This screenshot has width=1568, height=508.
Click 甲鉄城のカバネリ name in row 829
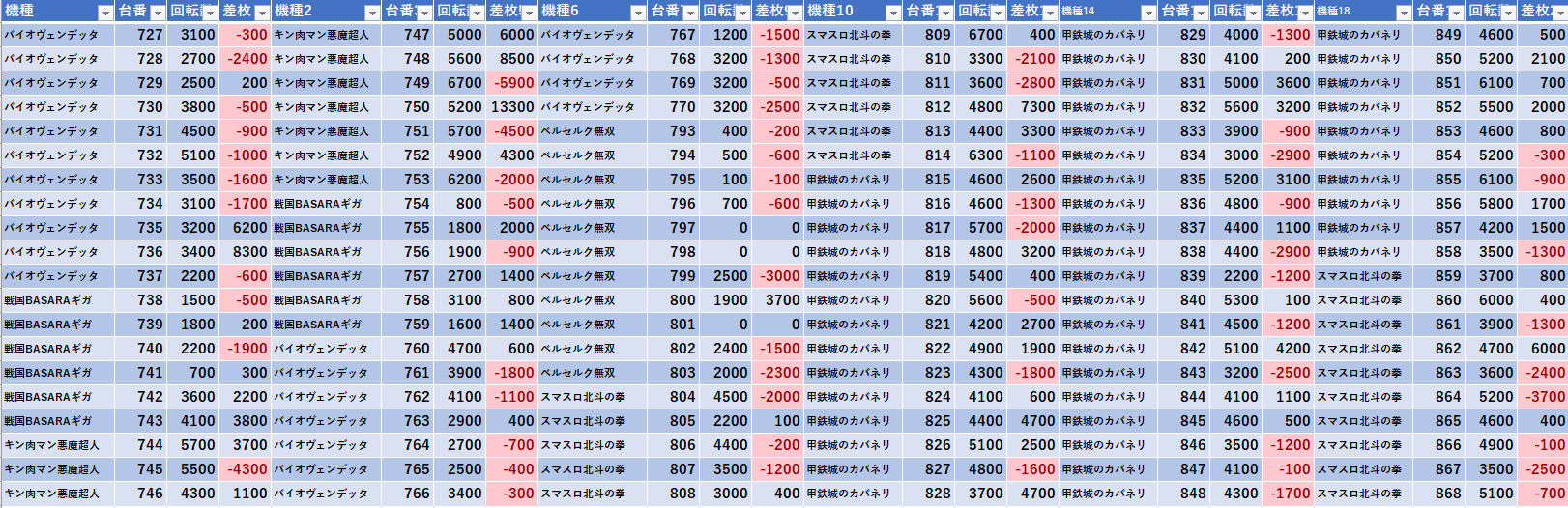click(1103, 35)
